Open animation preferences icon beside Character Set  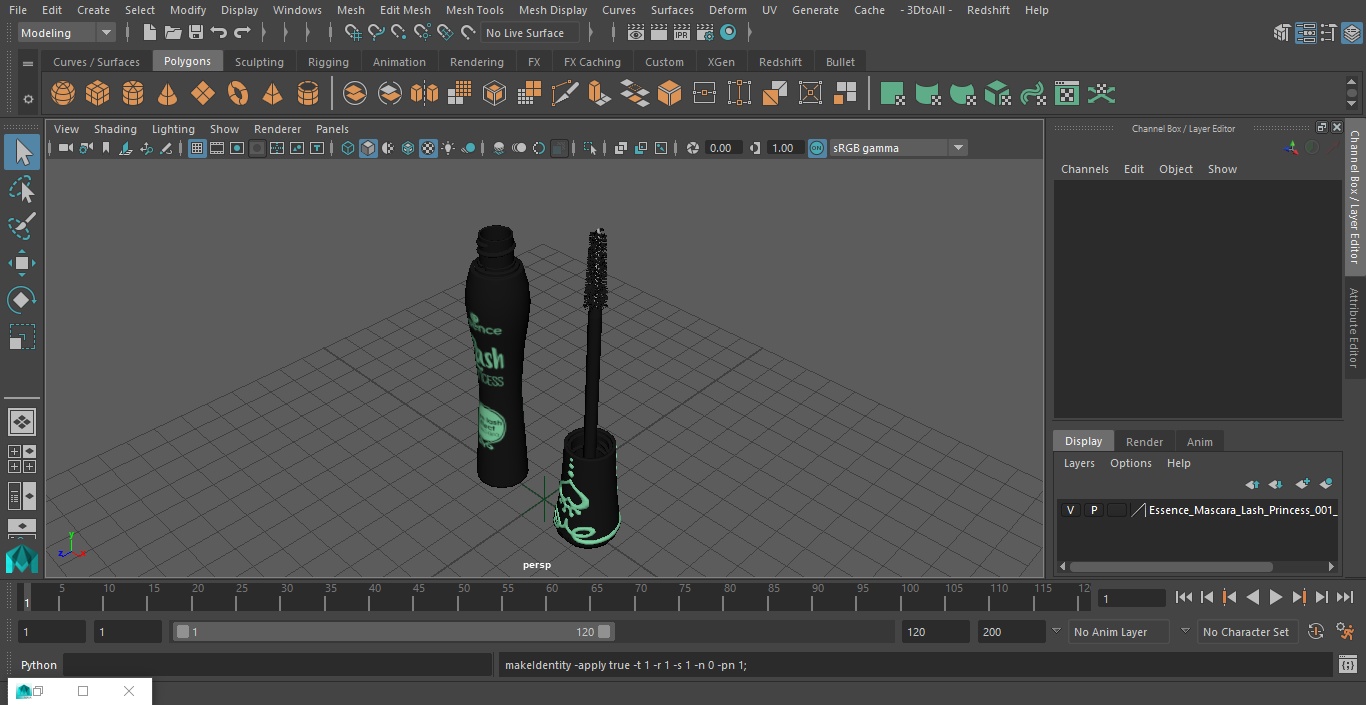coord(1345,632)
